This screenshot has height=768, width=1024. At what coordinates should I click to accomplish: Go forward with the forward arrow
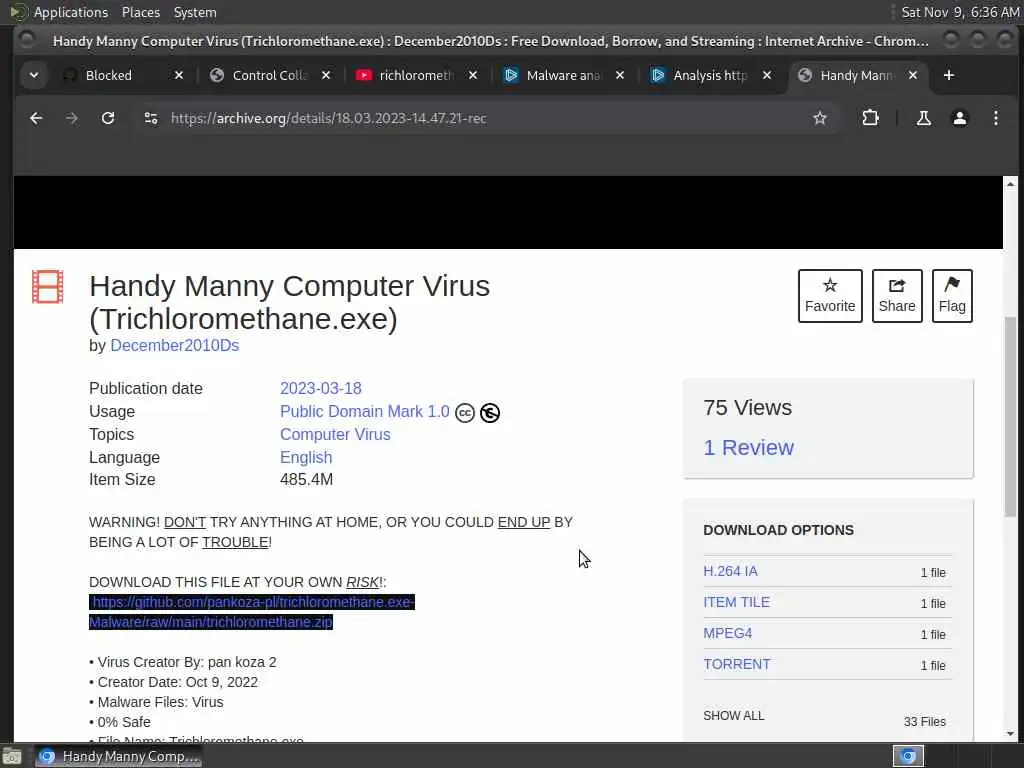tap(72, 118)
